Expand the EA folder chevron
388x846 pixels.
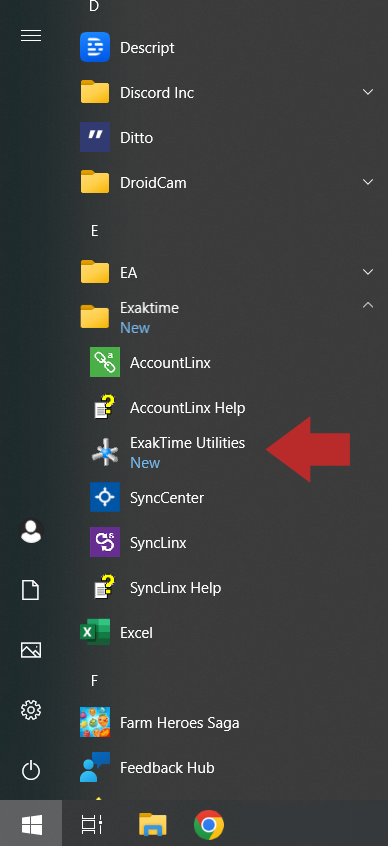[x=368, y=272]
